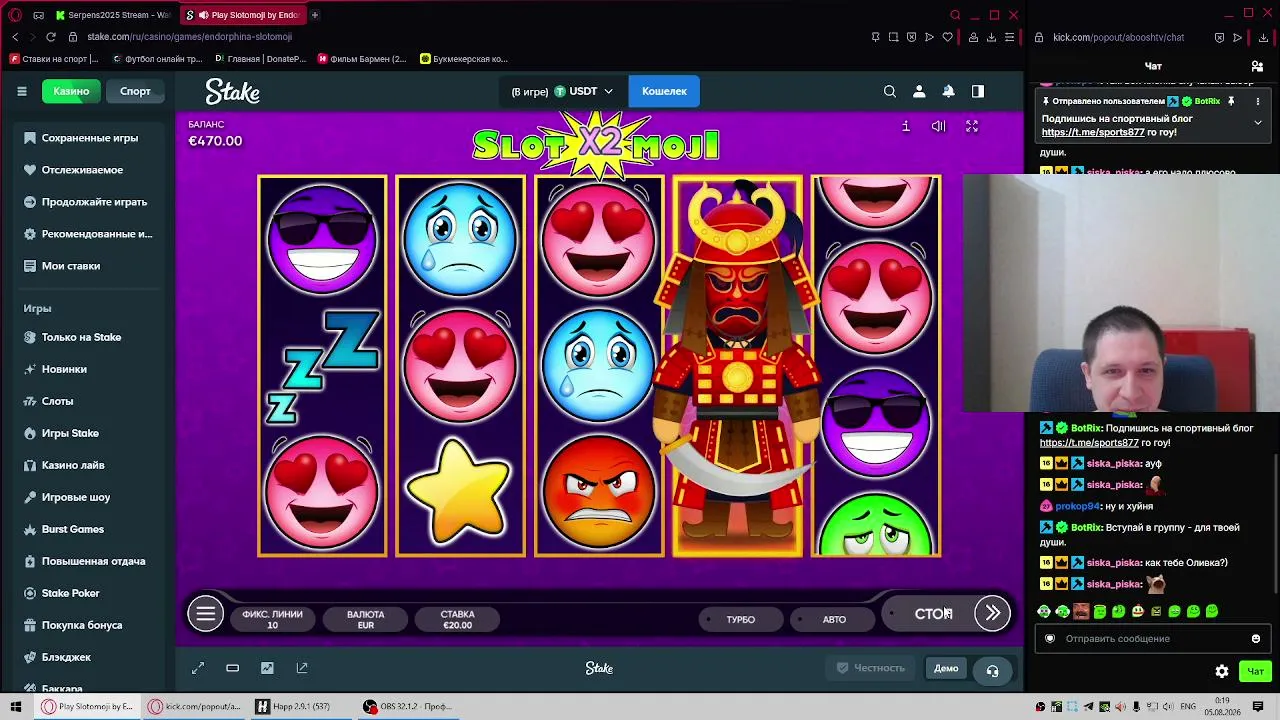Click the double-arrow spin button
1280x720 pixels.
(x=992, y=613)
